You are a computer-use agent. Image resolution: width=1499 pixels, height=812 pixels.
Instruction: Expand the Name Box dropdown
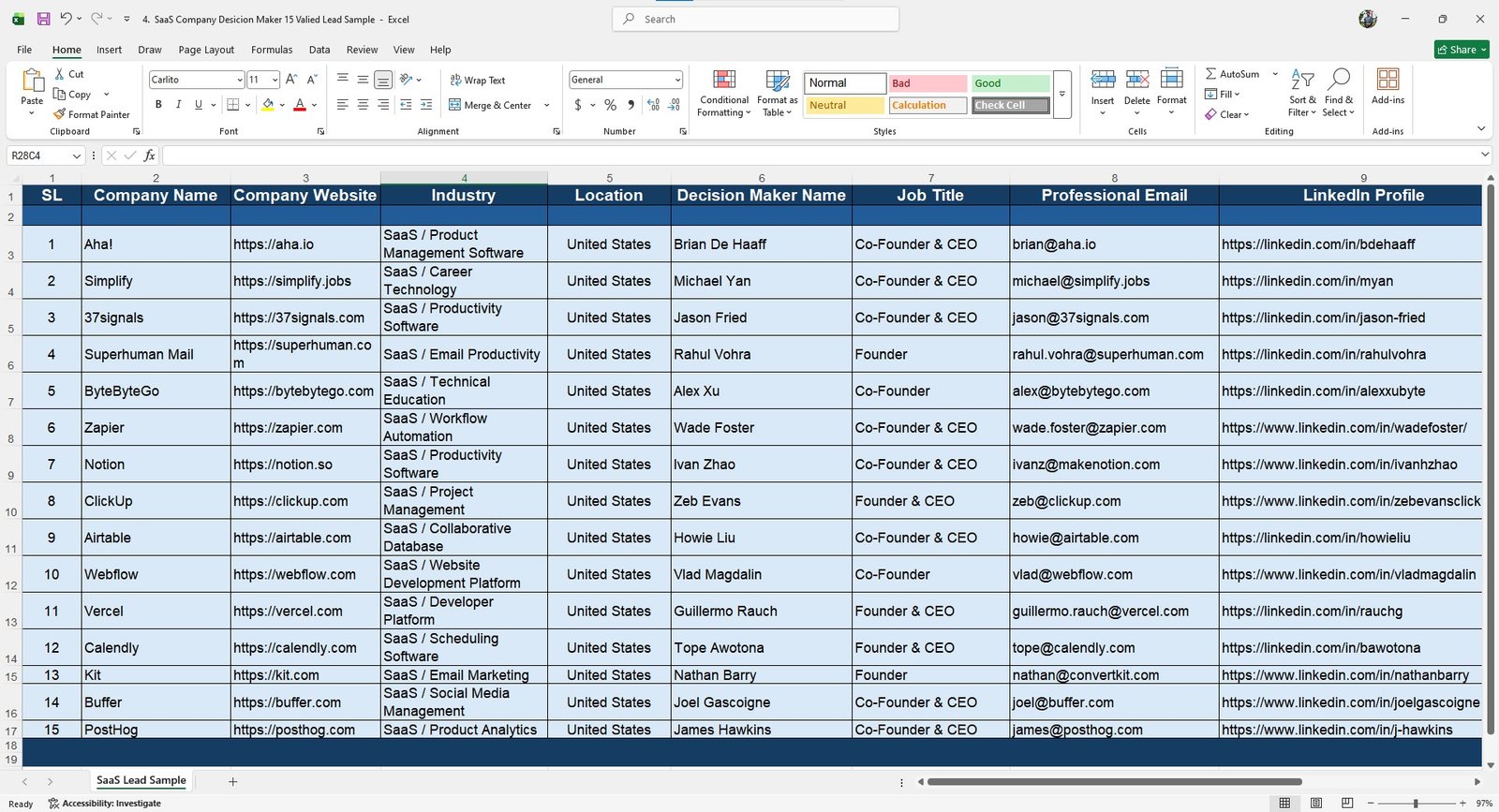(x=77, y=155)
